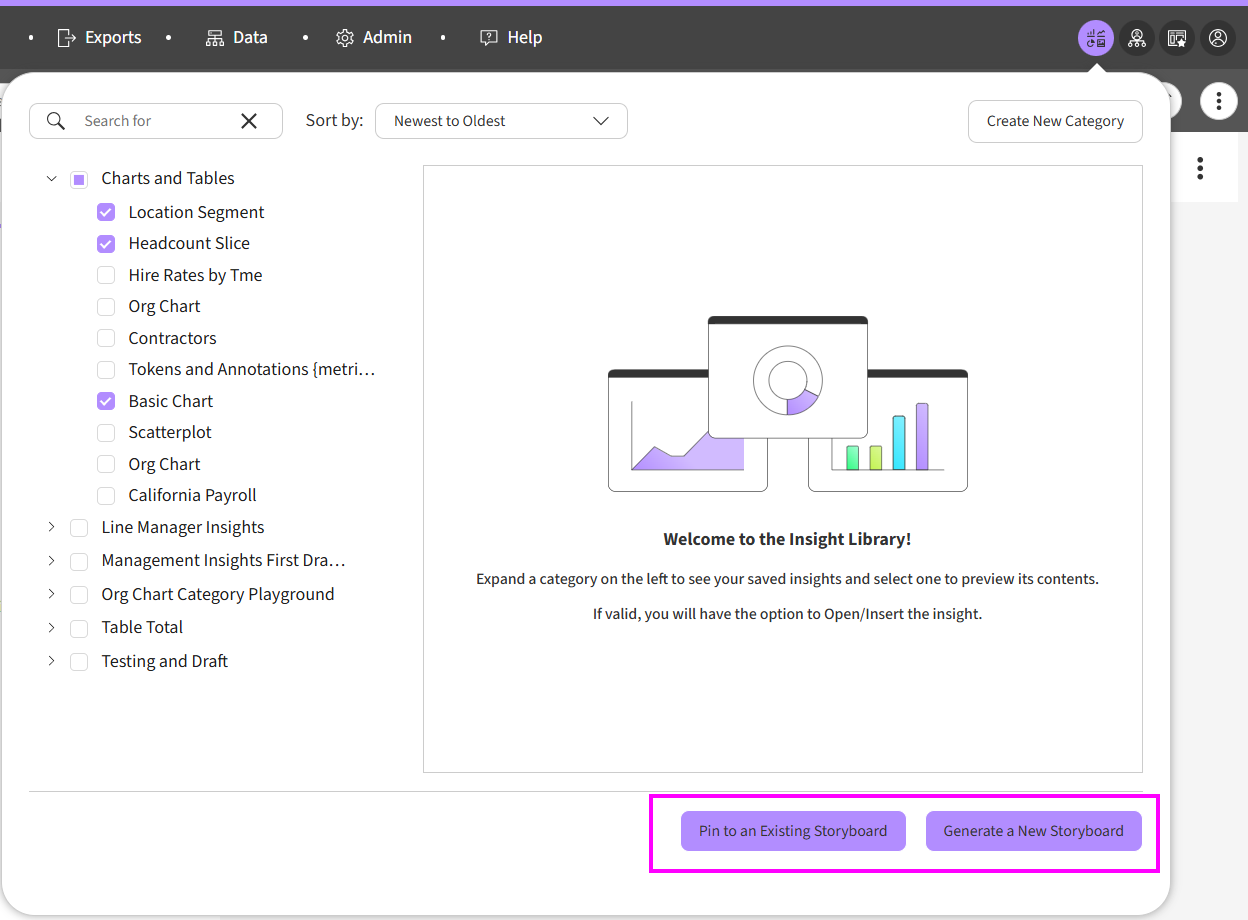Click Pin to an Existing Storyboard button

[793, 831]
